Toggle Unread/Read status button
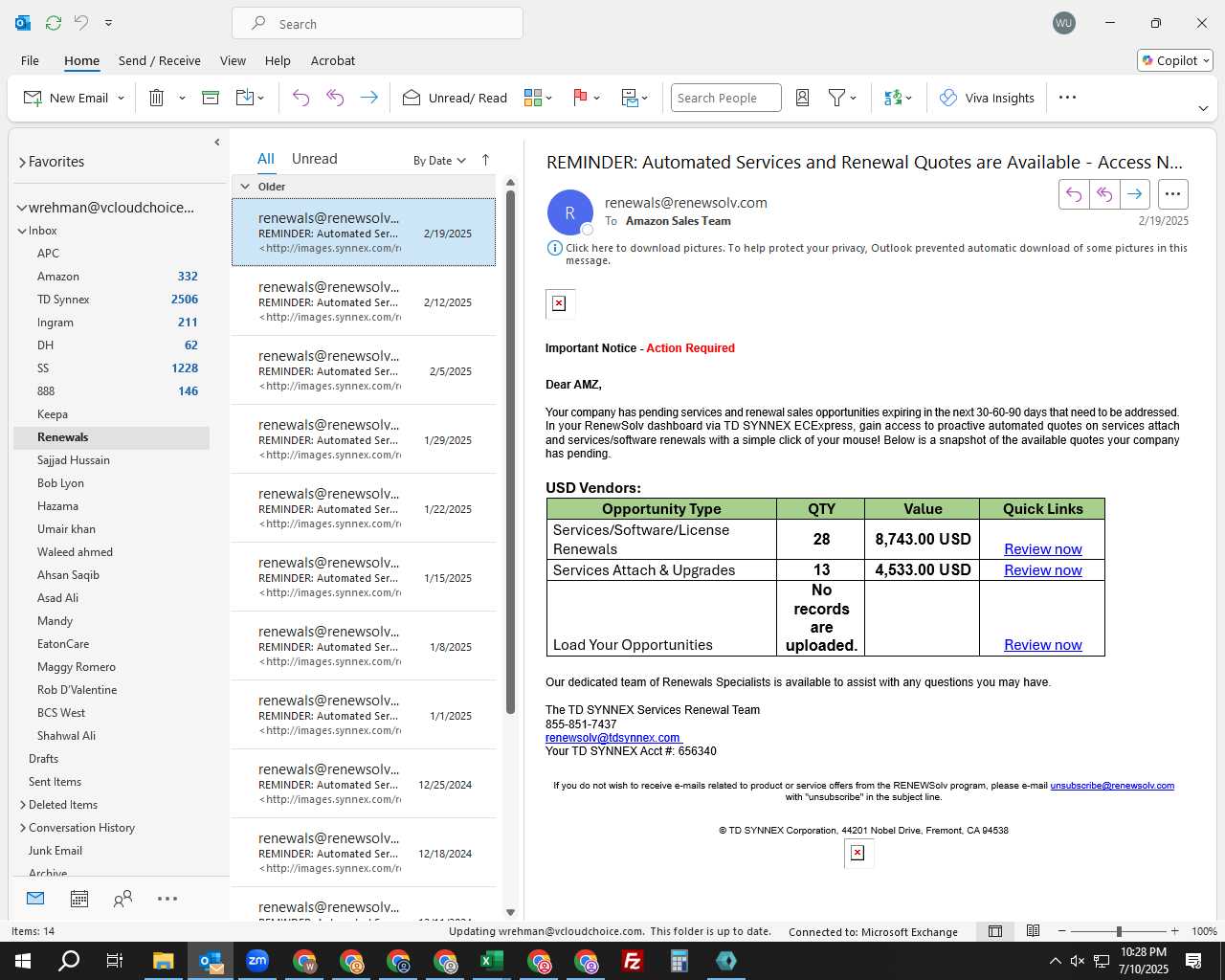Image resolution: width=1225 pixels, height=980 pixels. (x=455, y=98)
